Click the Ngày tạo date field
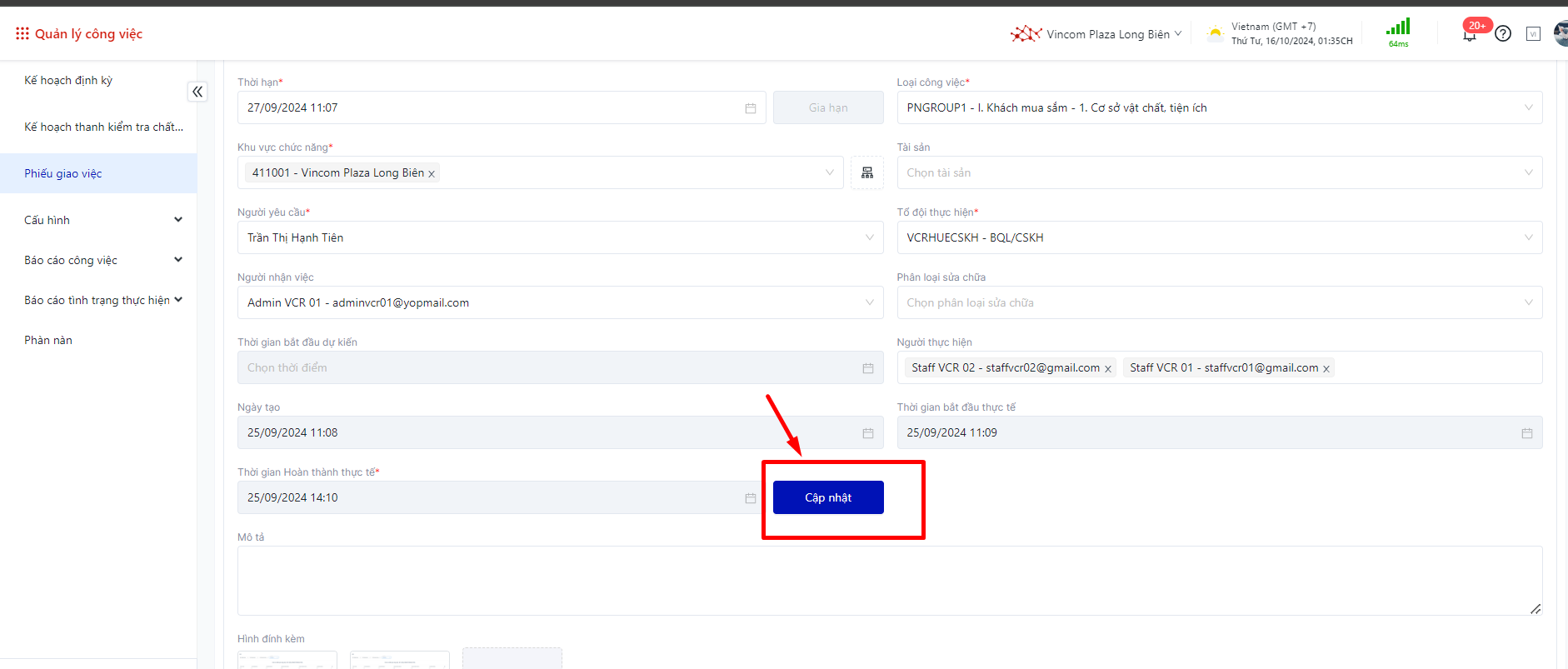Screen dimensions: 1568x669 561,432
